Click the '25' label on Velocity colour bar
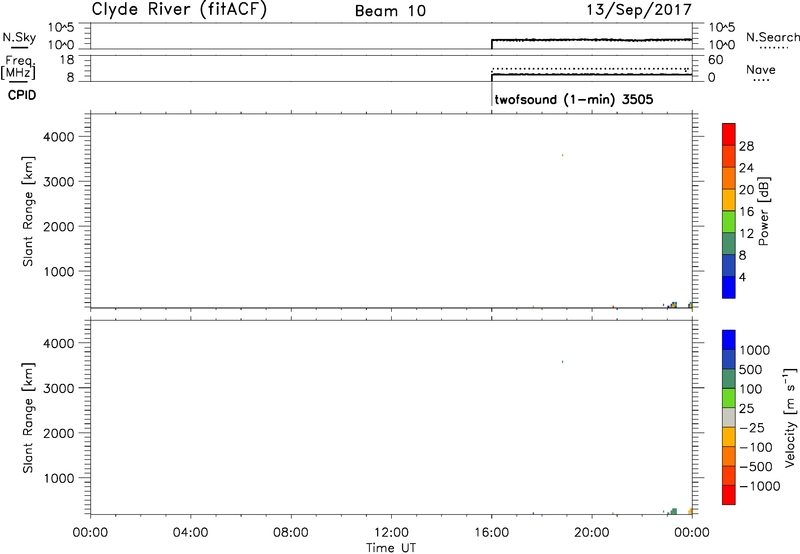Screen dimensions: 800x554 [x=746, y=409]
